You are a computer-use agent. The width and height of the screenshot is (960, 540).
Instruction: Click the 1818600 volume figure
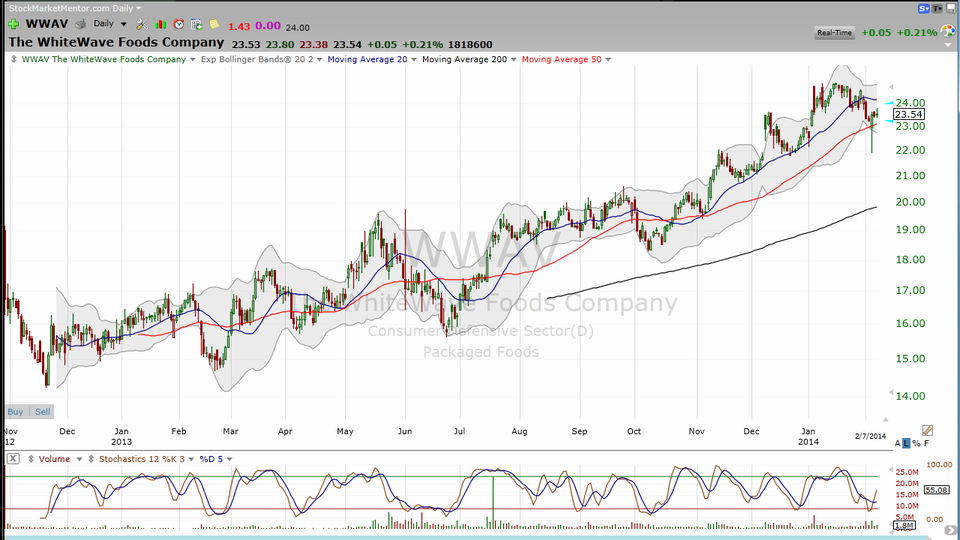tap(470, 45)
